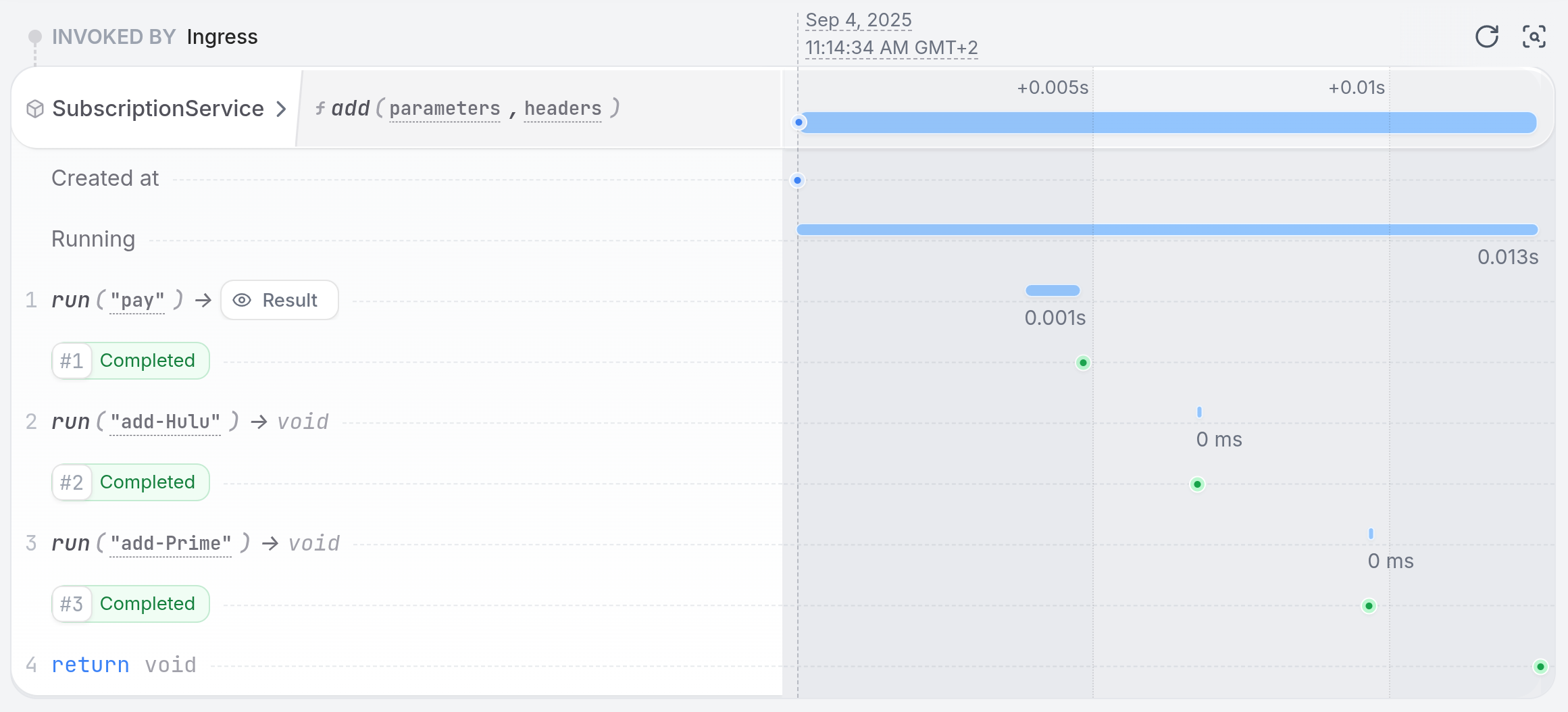Viewport: 1568px width, 712px height.
Task: Click the refresh icon at top right
Action: pyautogui.click(x=1486, y=36)
